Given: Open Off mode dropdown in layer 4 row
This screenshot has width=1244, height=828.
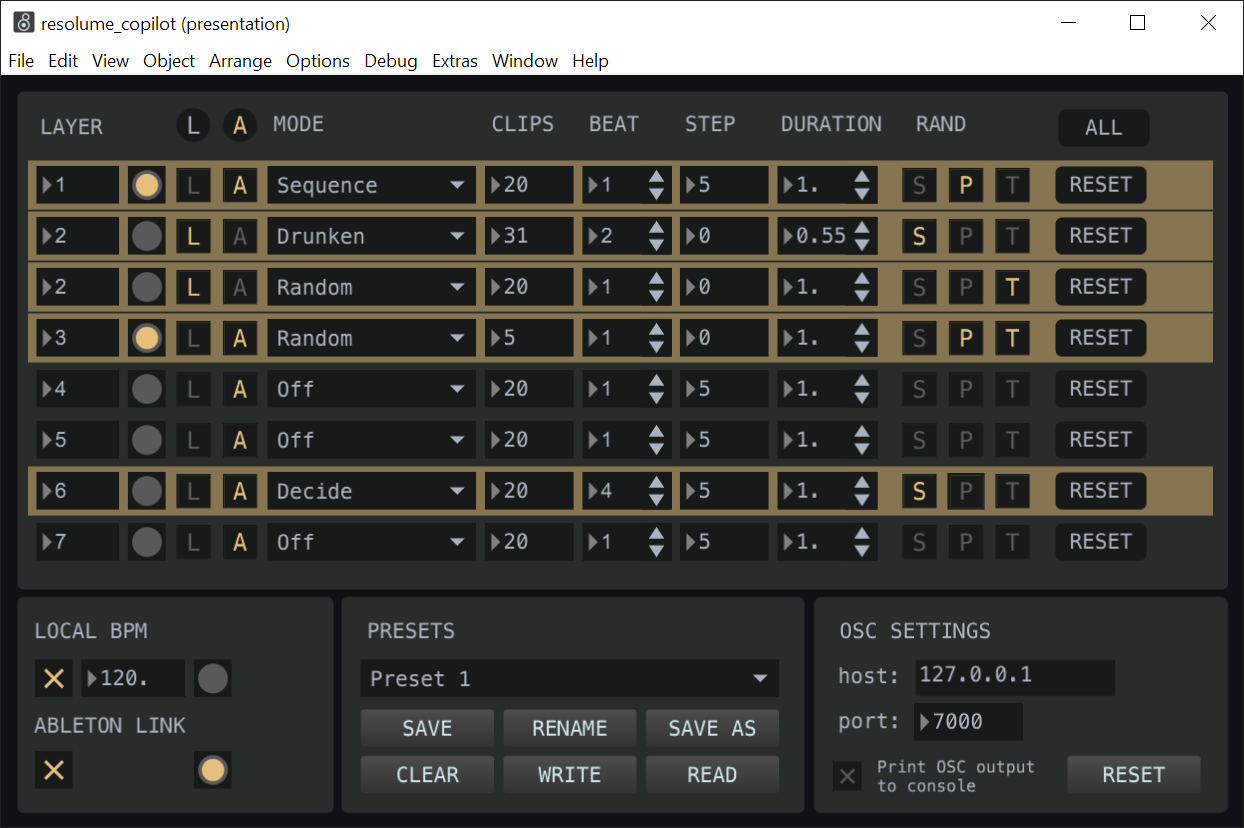Looking at the screenshot, I should pos(371,389).
